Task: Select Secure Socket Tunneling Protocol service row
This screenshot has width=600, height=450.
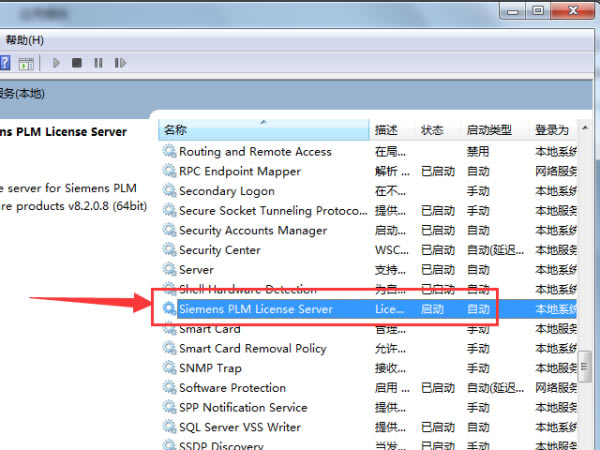Action: [368, 210]
